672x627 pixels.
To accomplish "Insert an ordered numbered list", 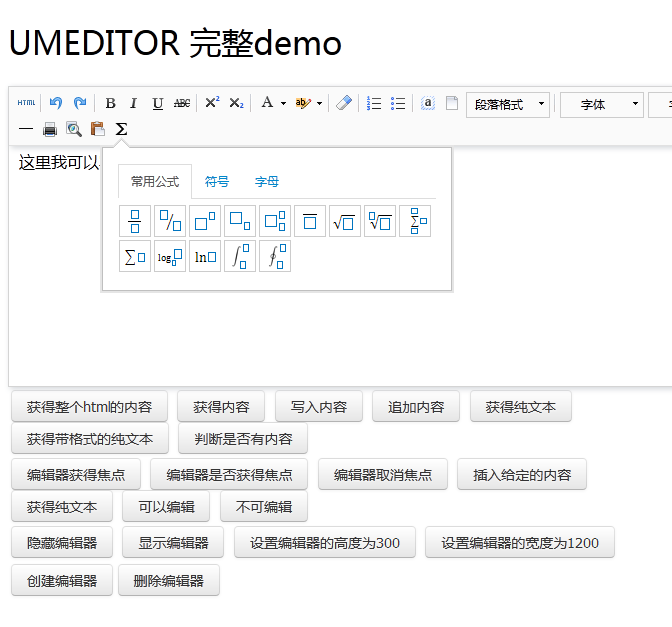I will [x=374, y=103].
